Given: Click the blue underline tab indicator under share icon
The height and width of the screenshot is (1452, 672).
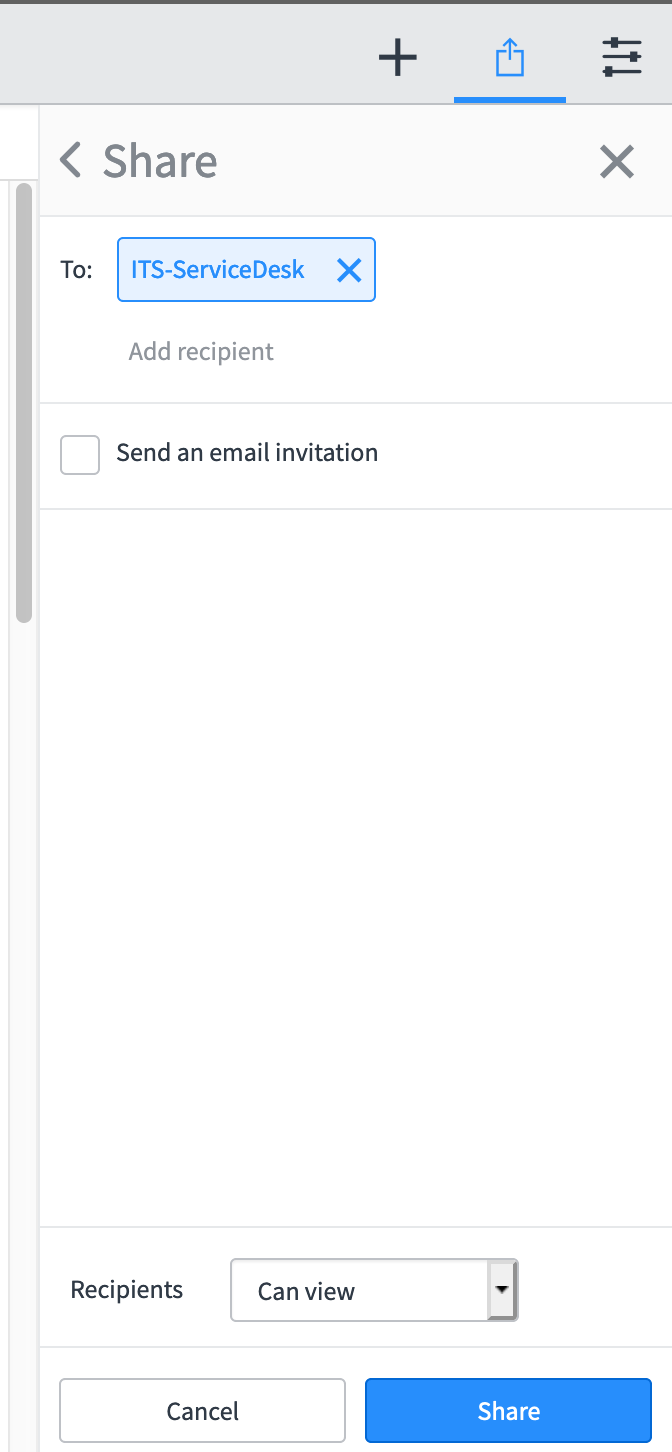Looking at the screenshot, I should click(x=510, y=100).
